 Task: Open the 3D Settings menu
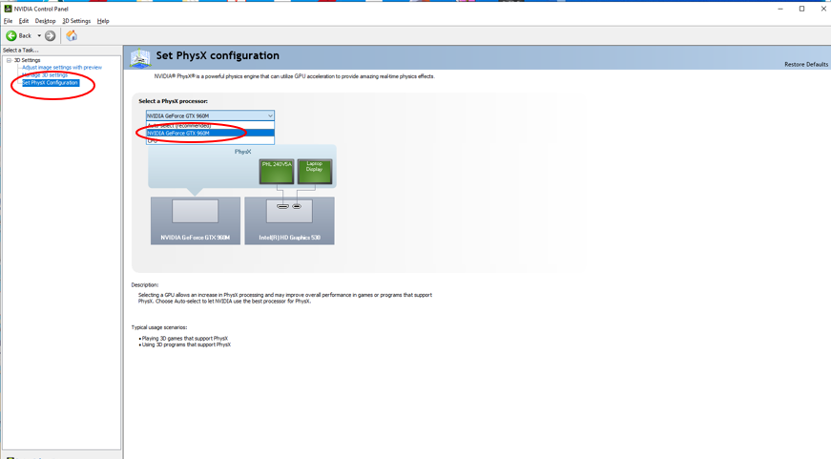(76, 21)
